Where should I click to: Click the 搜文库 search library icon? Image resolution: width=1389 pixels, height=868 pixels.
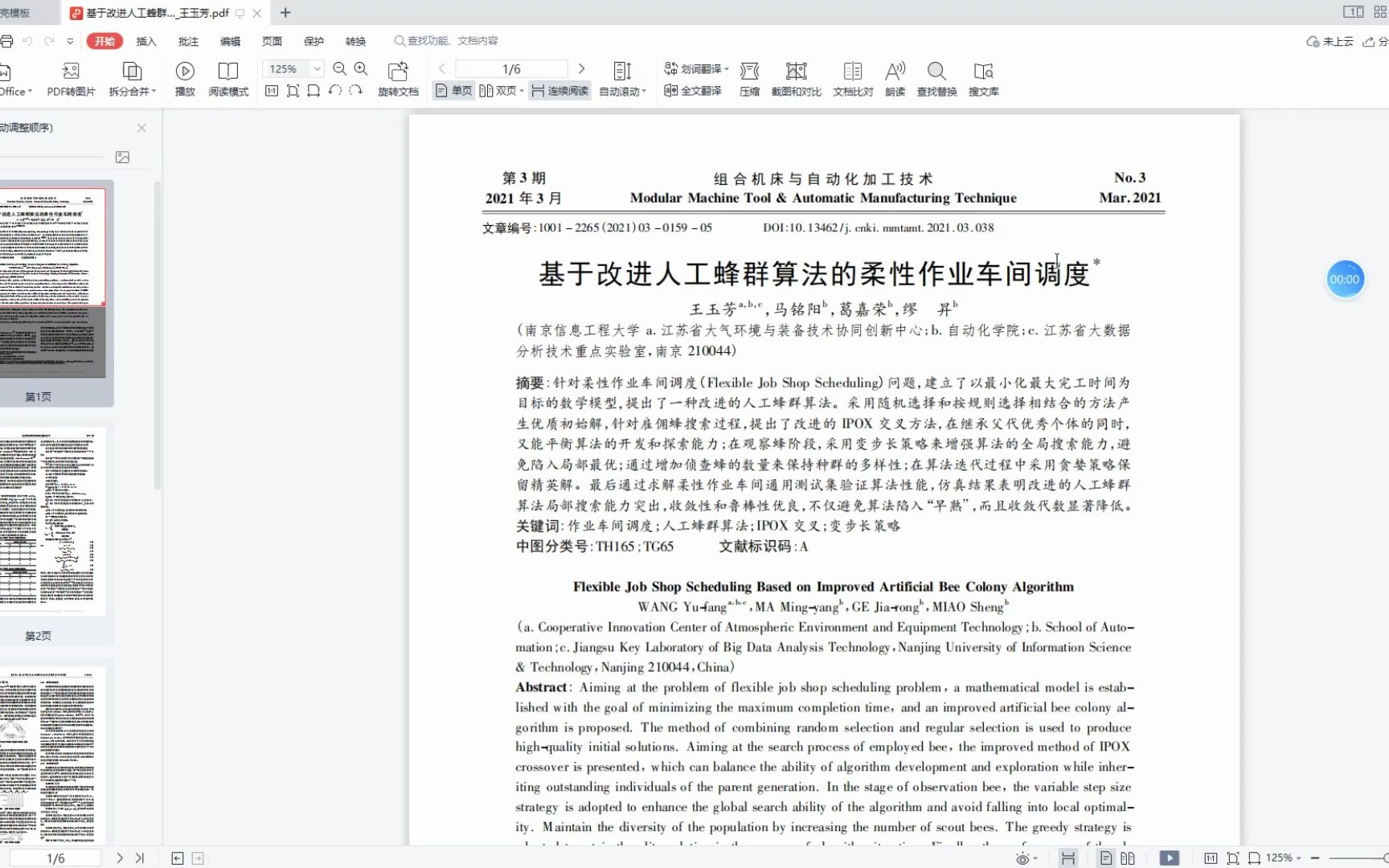point(983,80)
